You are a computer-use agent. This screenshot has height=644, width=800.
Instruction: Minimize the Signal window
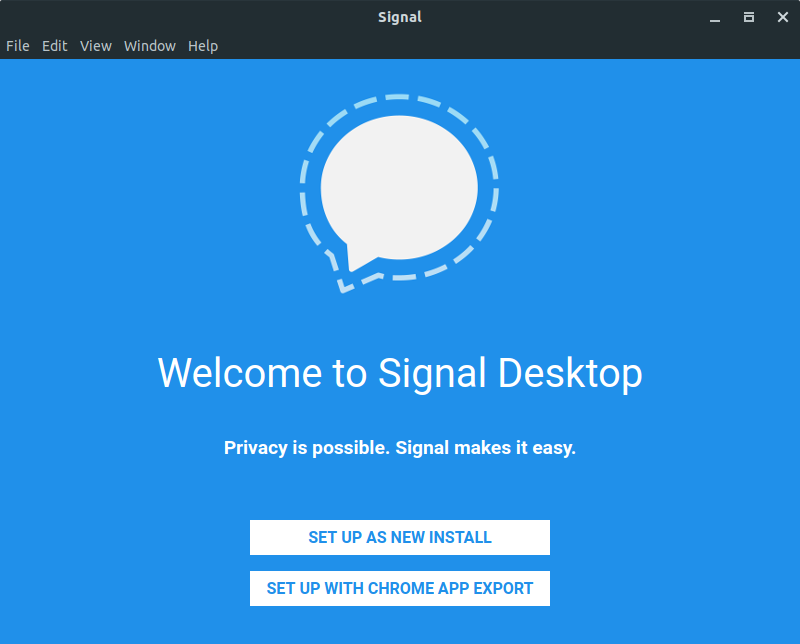(x=715, y=18)
